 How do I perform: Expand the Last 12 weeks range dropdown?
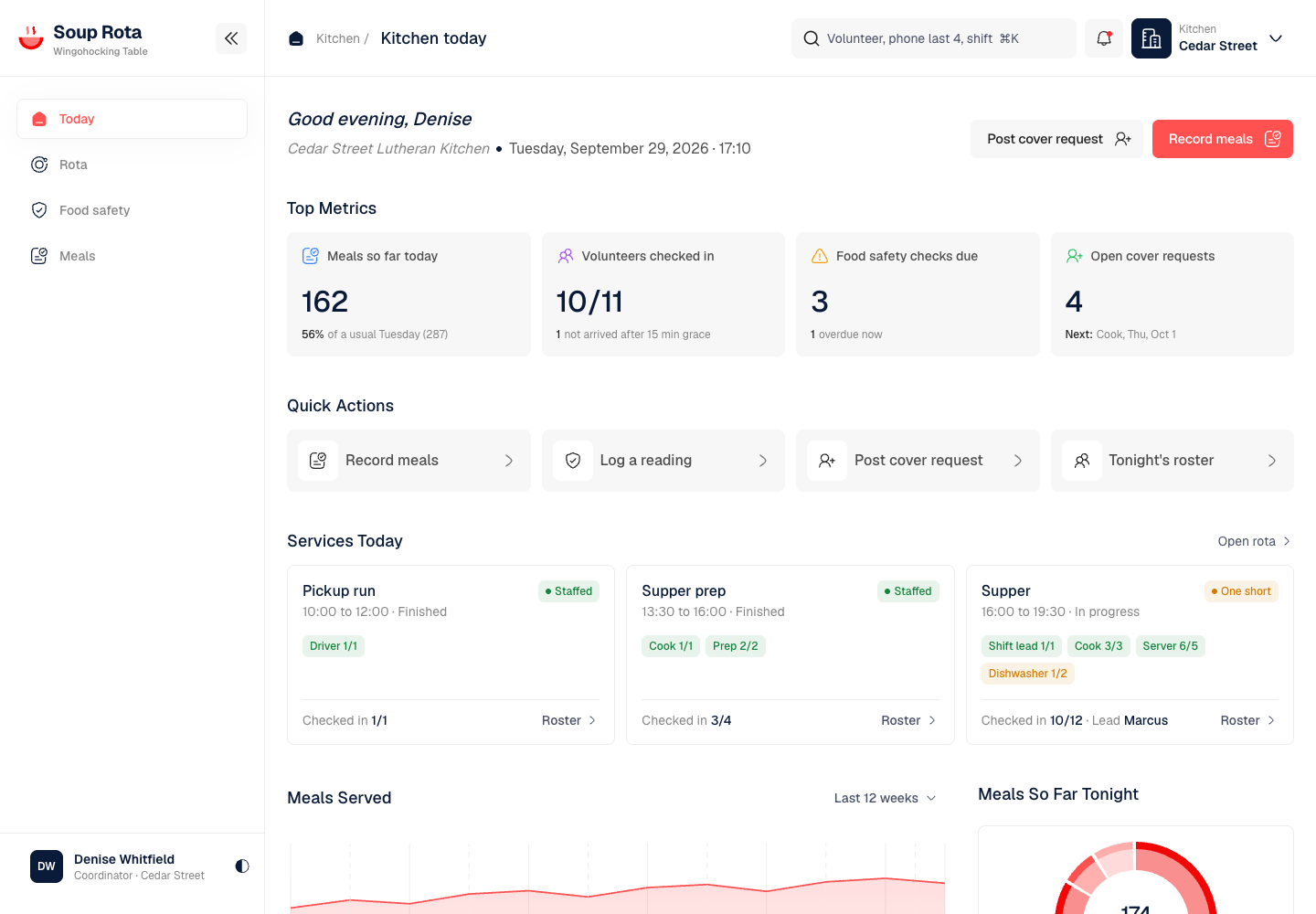(885, 798)
